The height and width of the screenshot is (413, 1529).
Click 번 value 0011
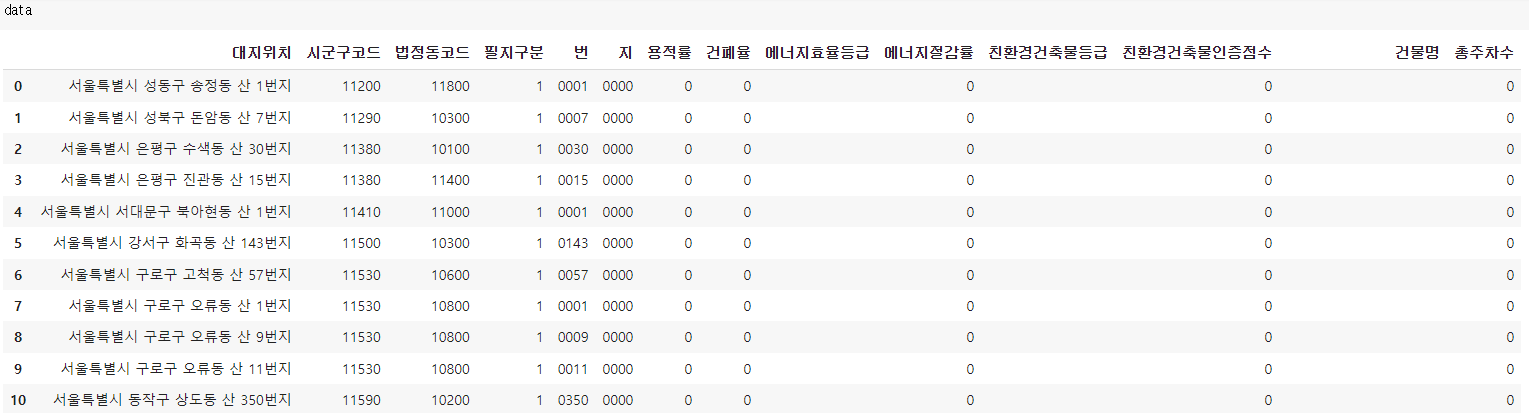(x=573, y=368)
